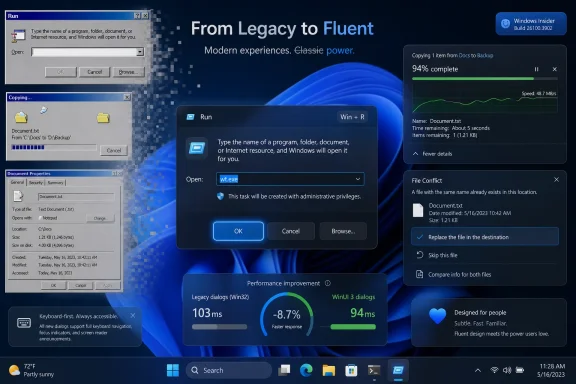Click Browse... in the modern Run dialog

(343, 231)
